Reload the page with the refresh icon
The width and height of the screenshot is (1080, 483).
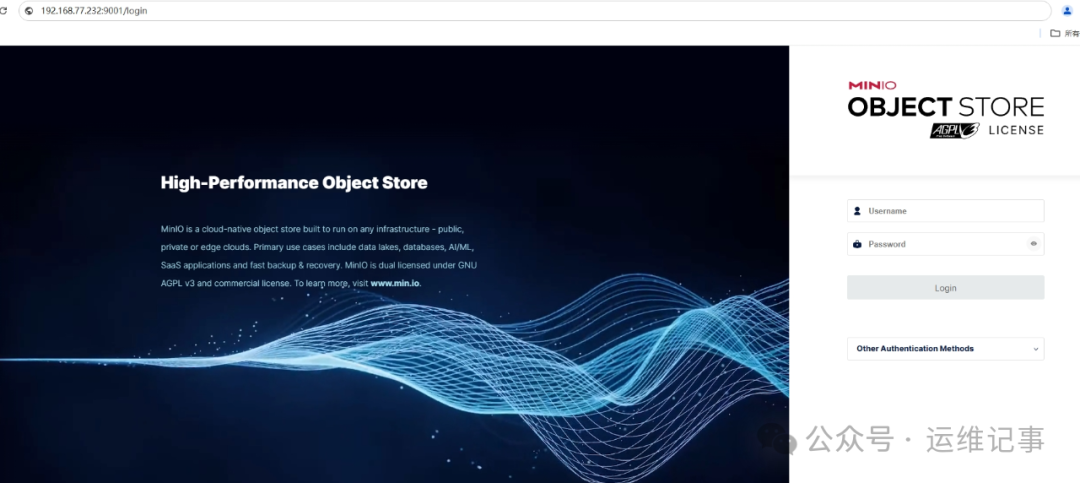pyautogui.click(x=5, y=11)
